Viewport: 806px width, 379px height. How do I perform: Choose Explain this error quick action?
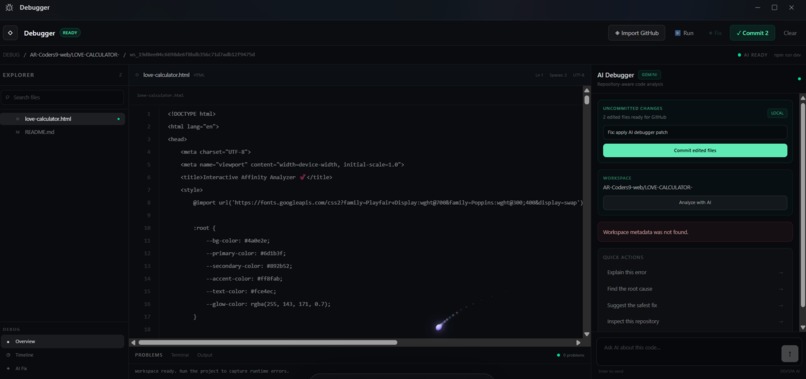pyautogui.click(x=695, y=273)
